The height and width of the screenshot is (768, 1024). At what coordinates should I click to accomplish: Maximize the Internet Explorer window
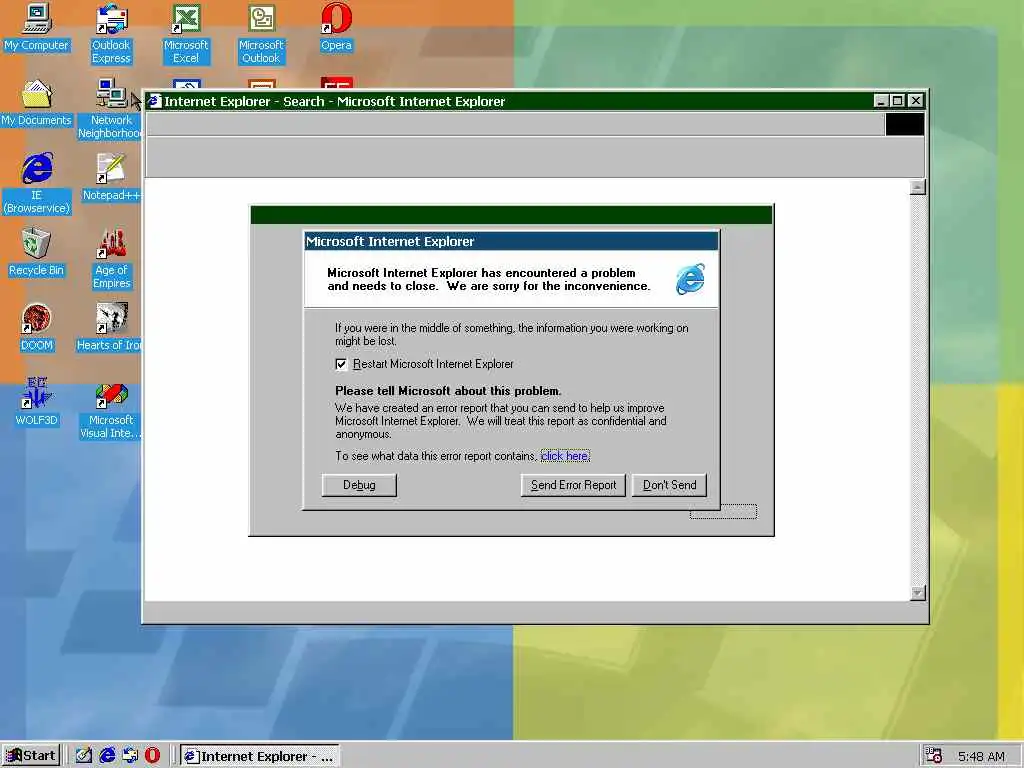897,101
